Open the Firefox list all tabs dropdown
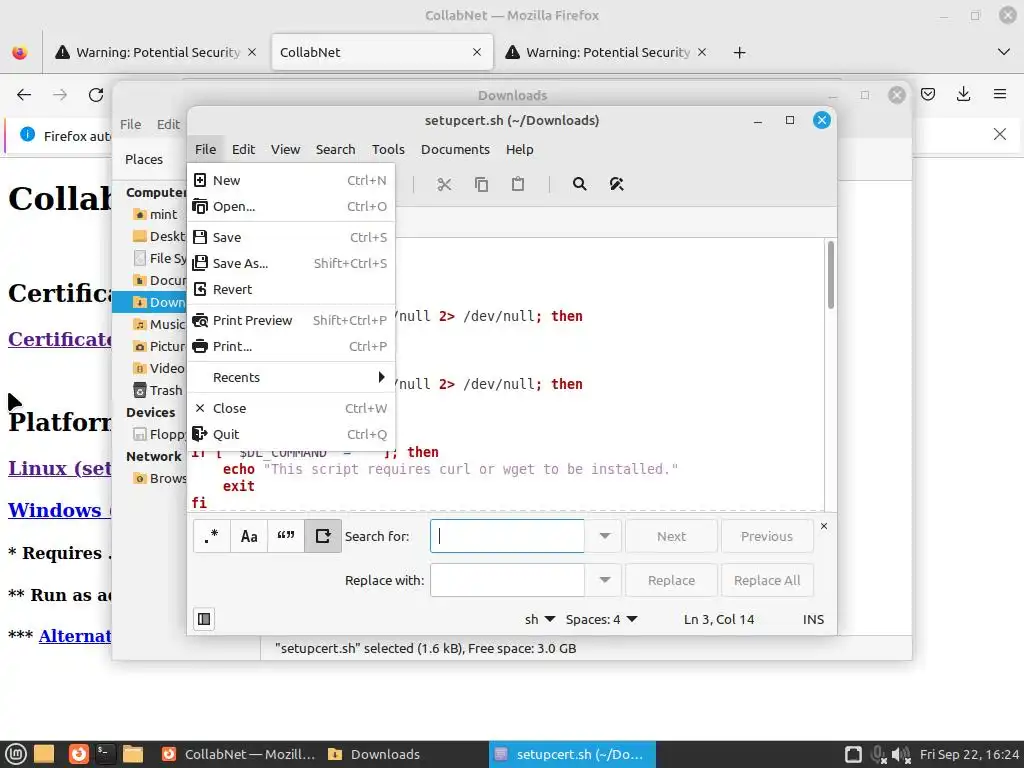The image size is (1024, 768). (1004, 52)
